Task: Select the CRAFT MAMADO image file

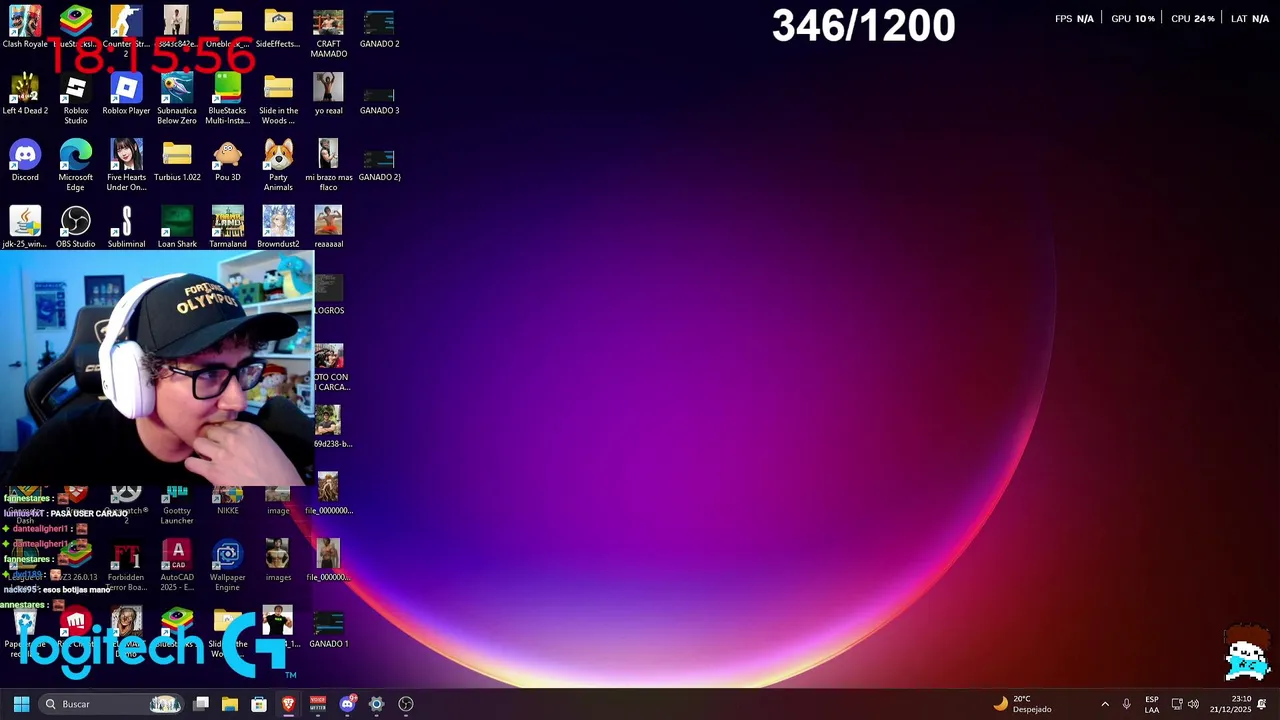Action: (328, 33)
